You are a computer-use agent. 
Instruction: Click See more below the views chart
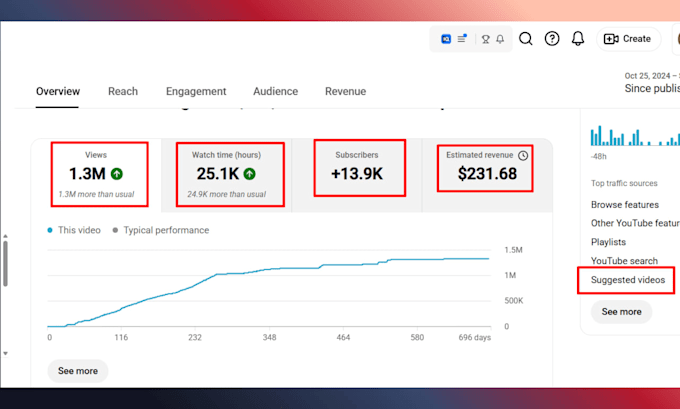78,371
